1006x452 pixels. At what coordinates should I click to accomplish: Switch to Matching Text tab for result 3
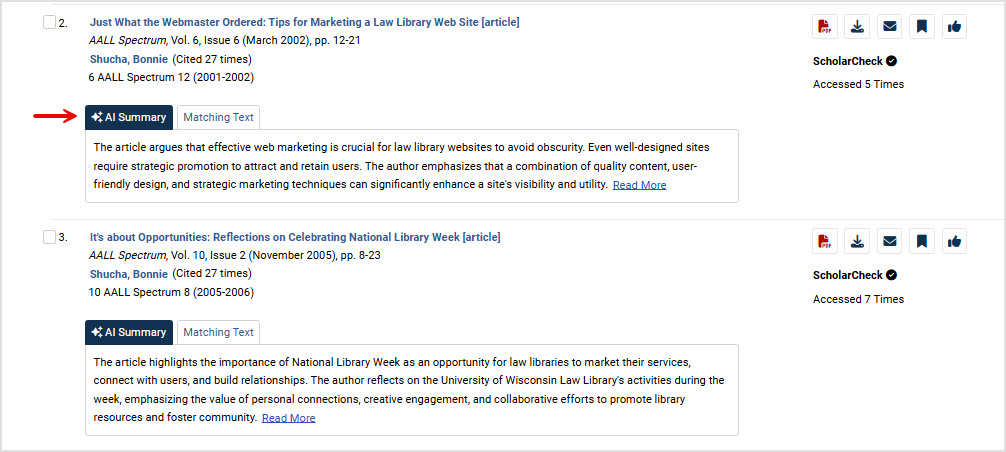tap(218, 332)
